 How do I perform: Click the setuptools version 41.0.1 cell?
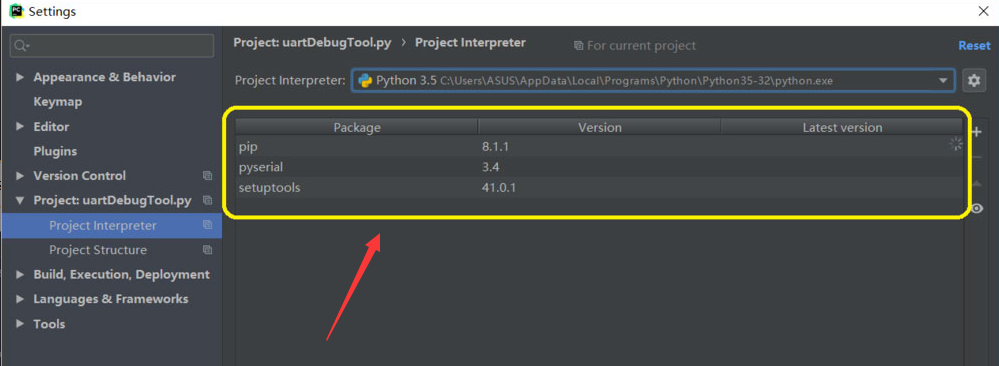click(x=499, y=187)
